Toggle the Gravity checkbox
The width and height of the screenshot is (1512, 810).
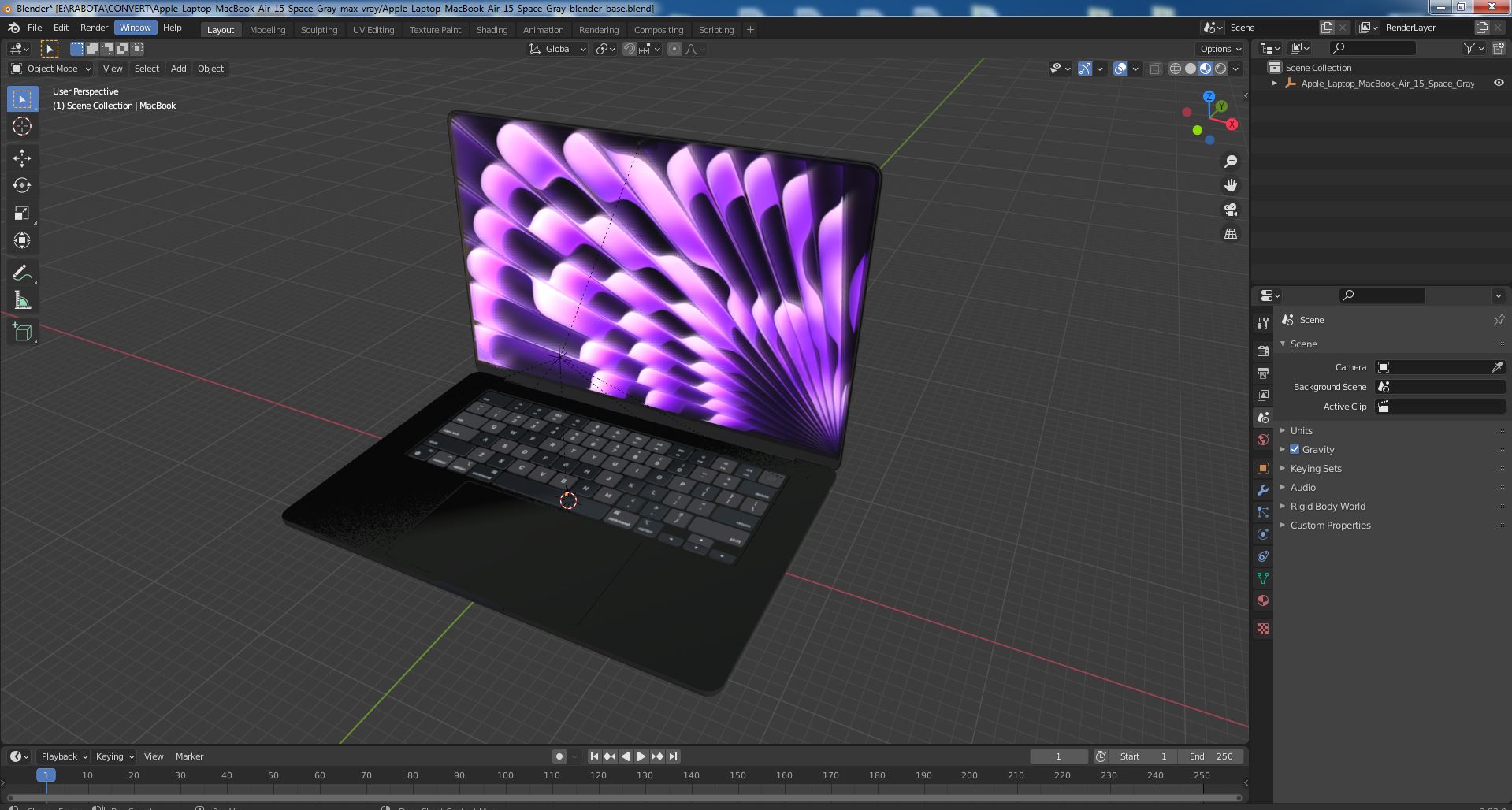(x=1295, y=449)
